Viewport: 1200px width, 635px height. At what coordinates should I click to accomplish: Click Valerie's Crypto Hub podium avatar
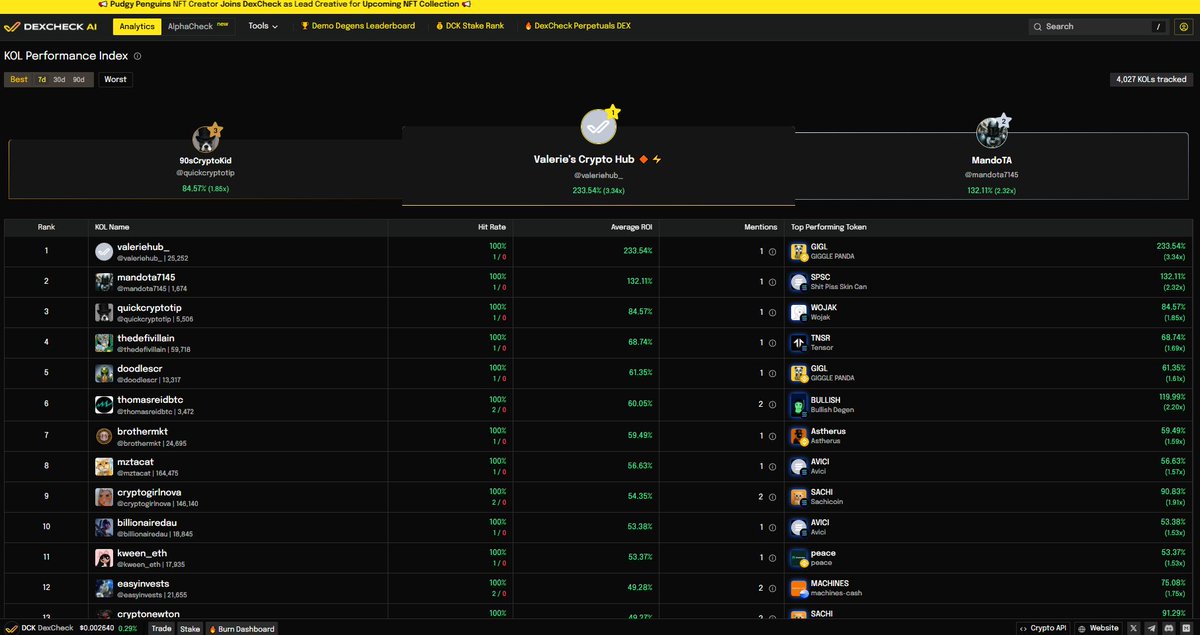[x=598, y=127]
